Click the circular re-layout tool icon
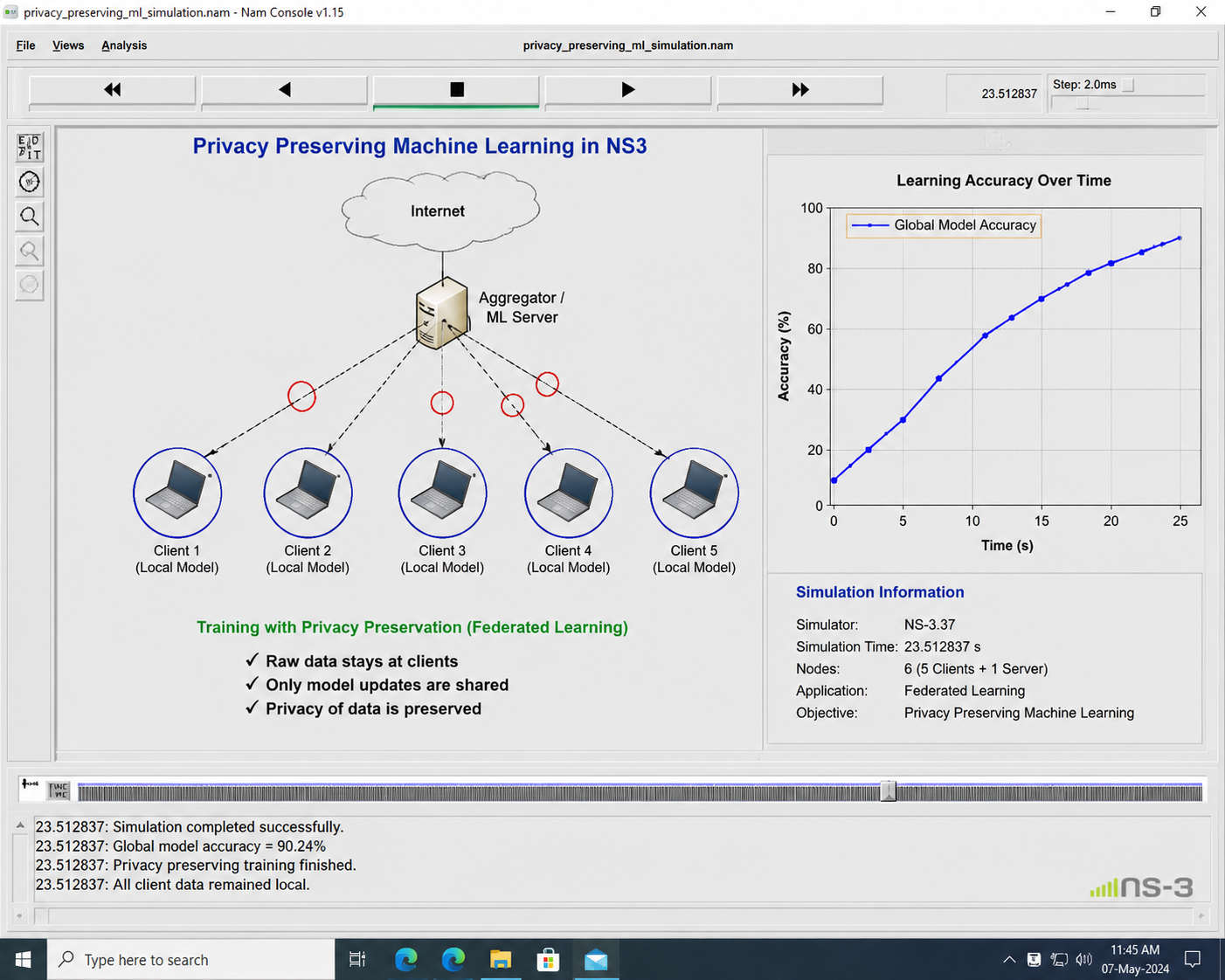The height and width of the screenshot is (980, 1225). coord(30,182)
